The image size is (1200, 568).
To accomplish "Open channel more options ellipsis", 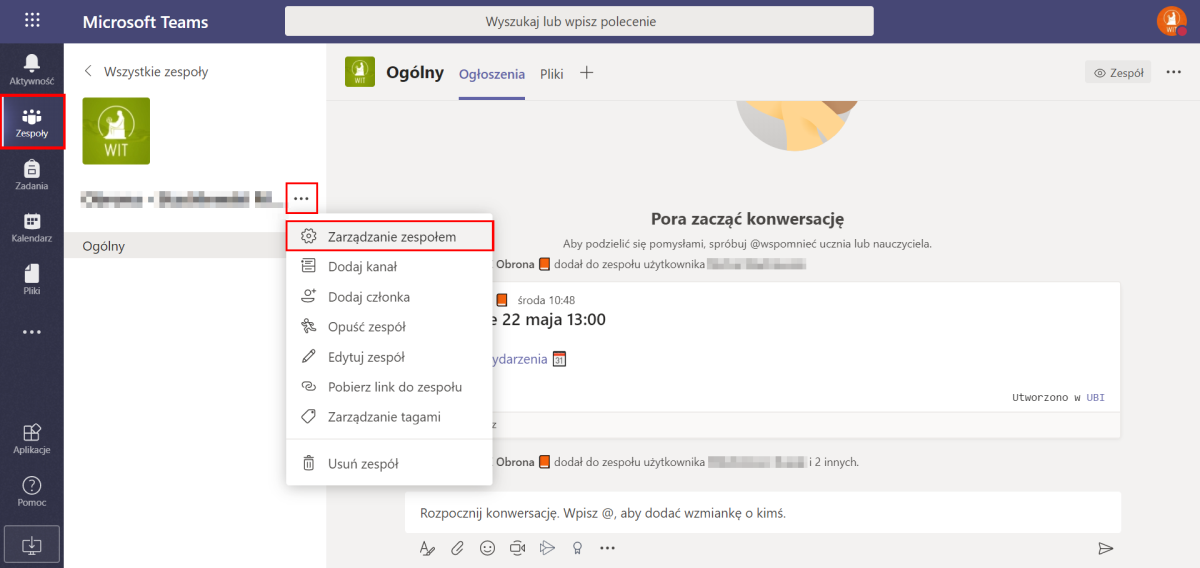I will pos(1174,73).
